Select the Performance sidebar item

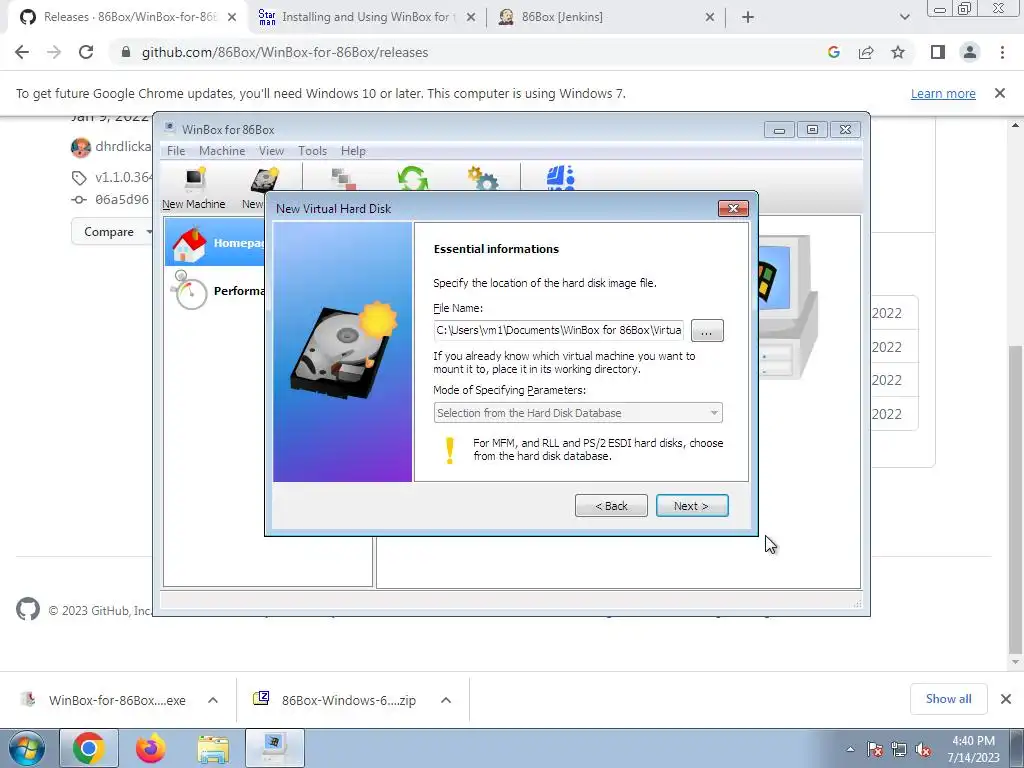(216, 291)
